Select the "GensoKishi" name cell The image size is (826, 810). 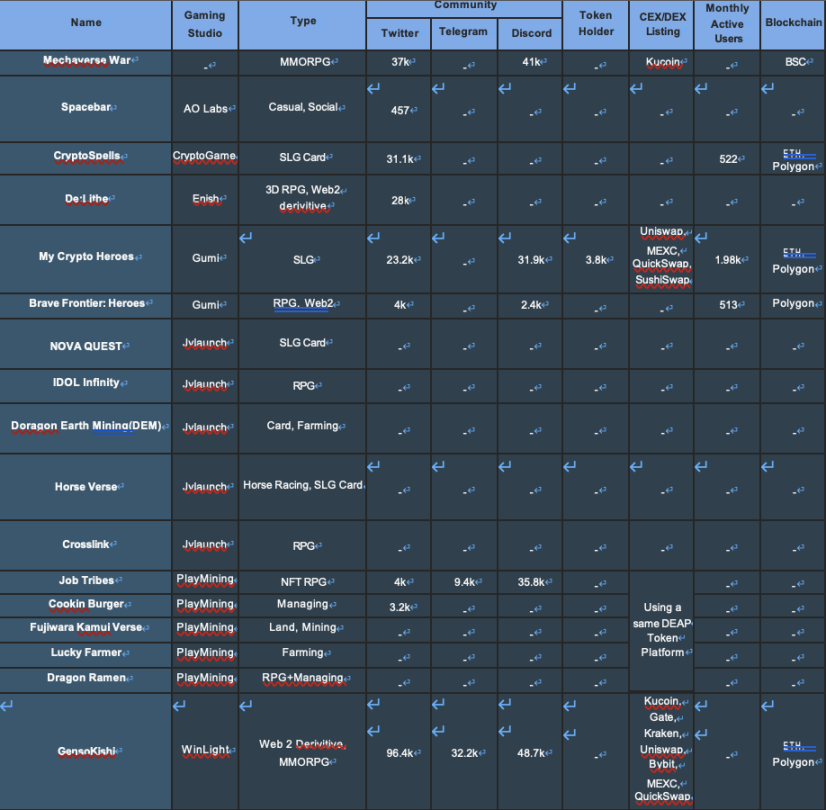pyautogui.click(x=86, y=752)
